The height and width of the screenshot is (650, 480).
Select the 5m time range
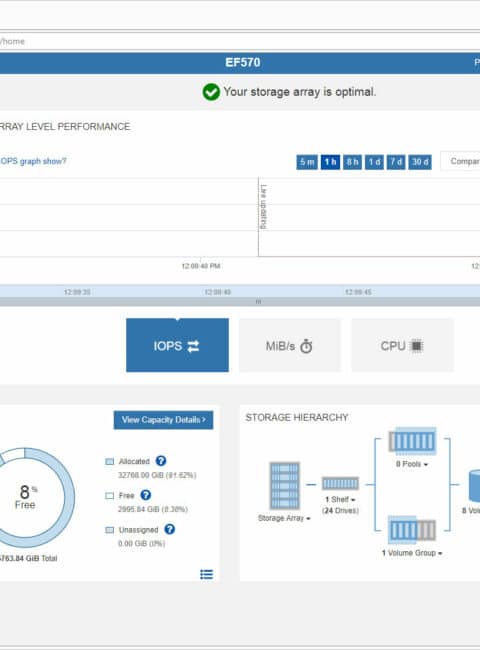pyautogui.click(x=307, y=162)
